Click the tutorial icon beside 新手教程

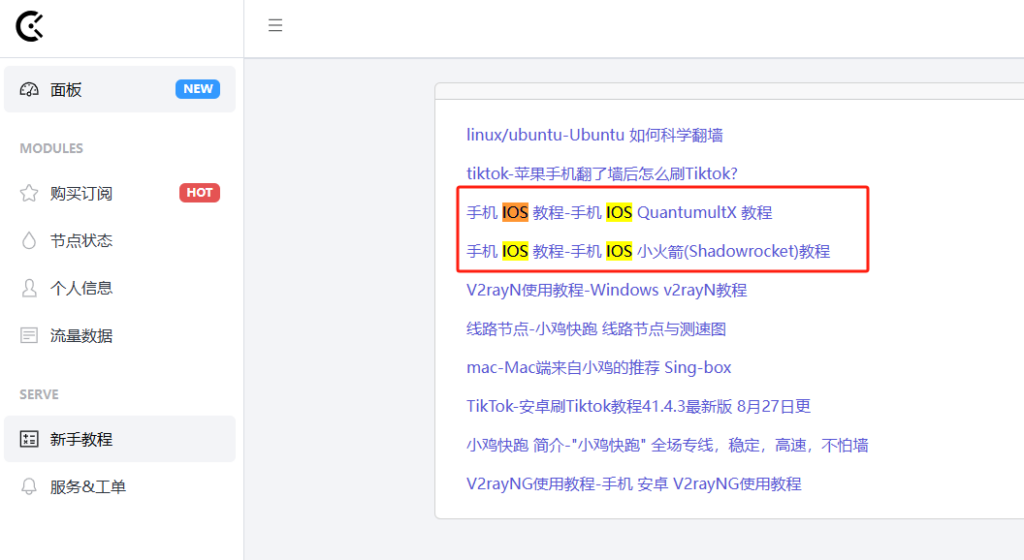pos(29,439)
